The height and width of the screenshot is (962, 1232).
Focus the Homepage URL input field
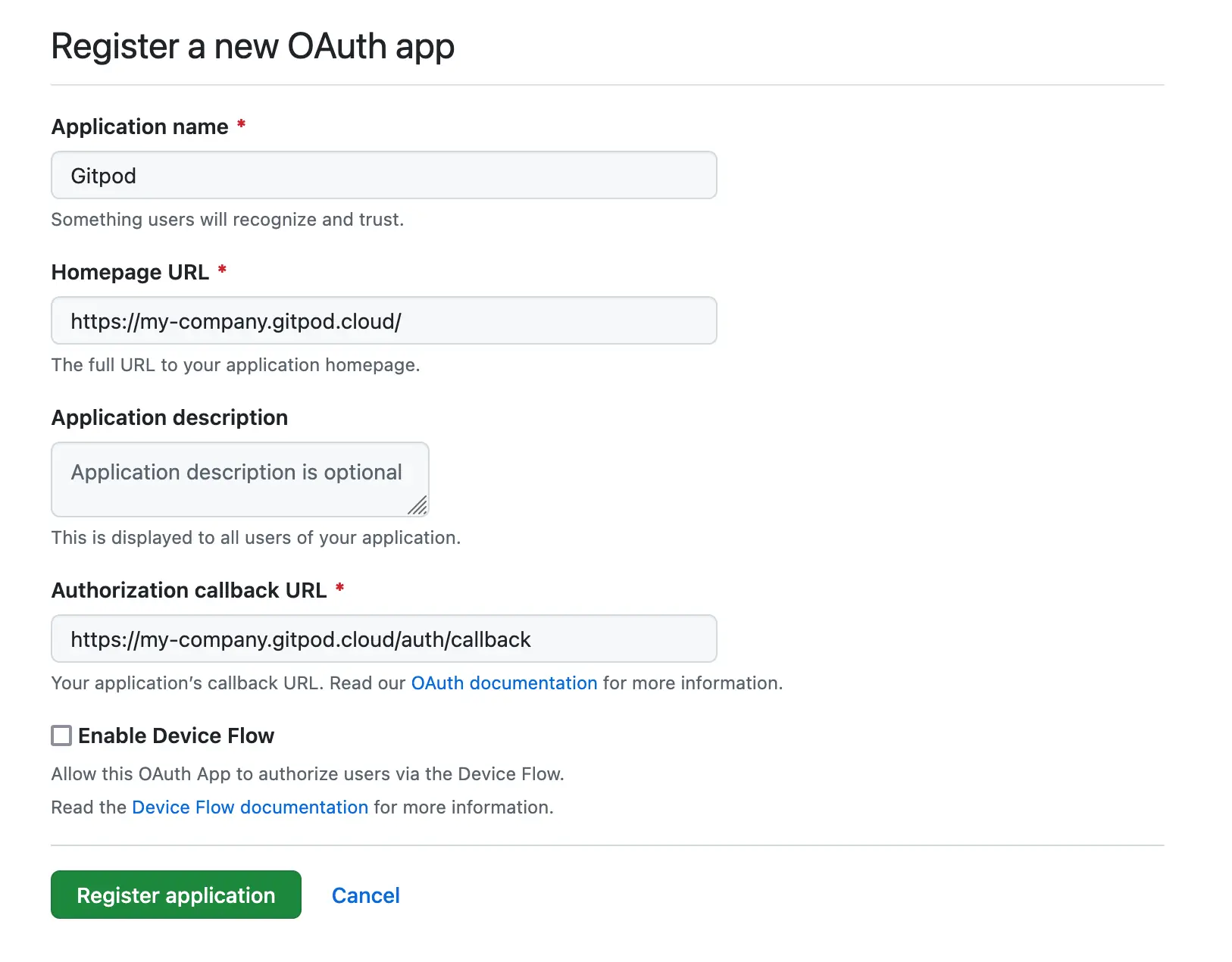(x=383, y=320)
